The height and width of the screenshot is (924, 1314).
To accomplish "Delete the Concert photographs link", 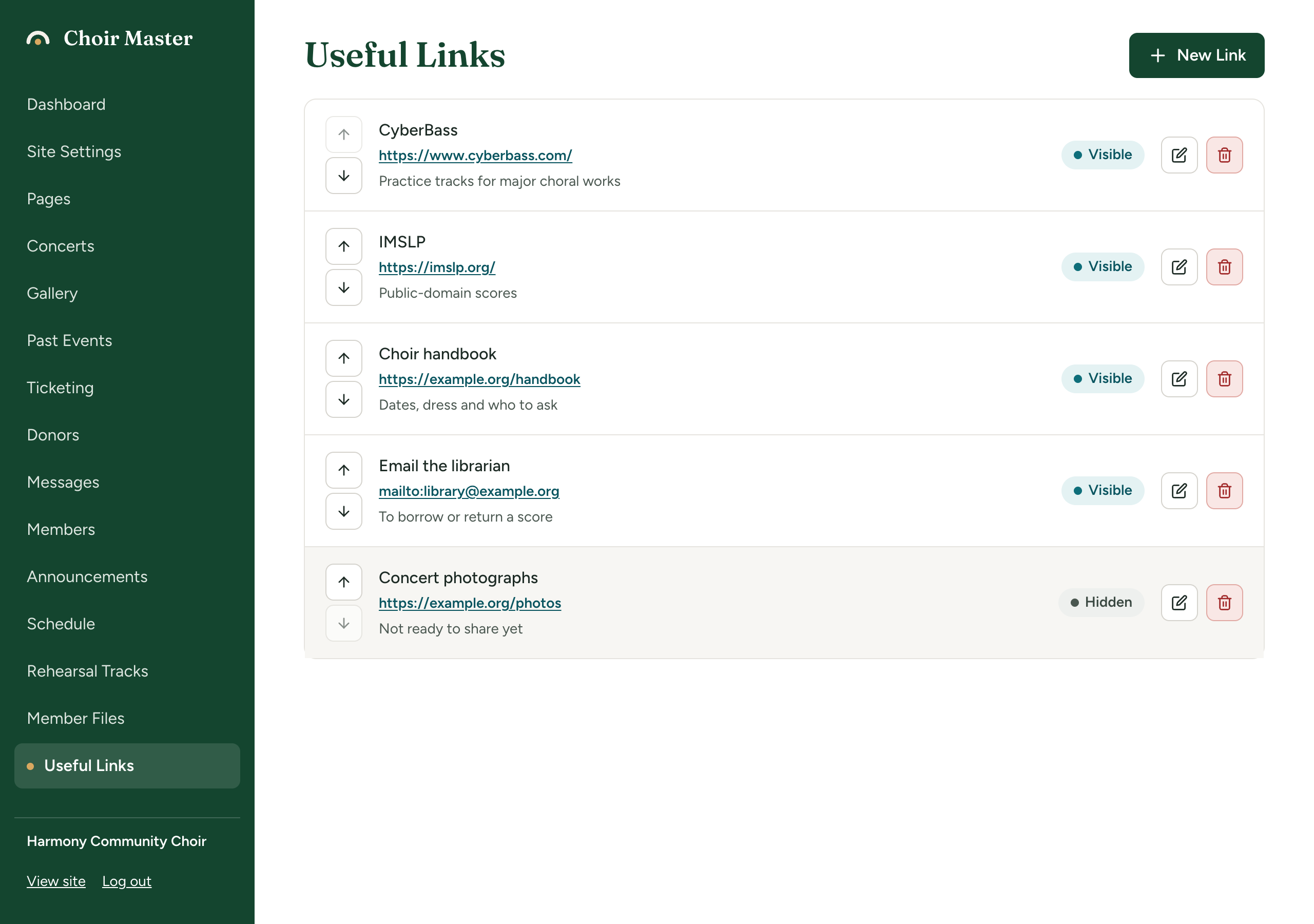I will pyautogui.click(x=1224, y=603).
